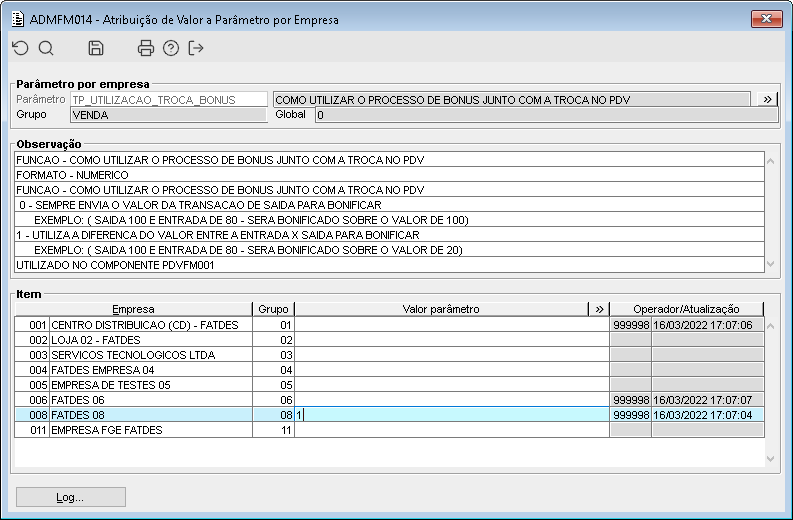Click the parameter description field

[512, 100]
